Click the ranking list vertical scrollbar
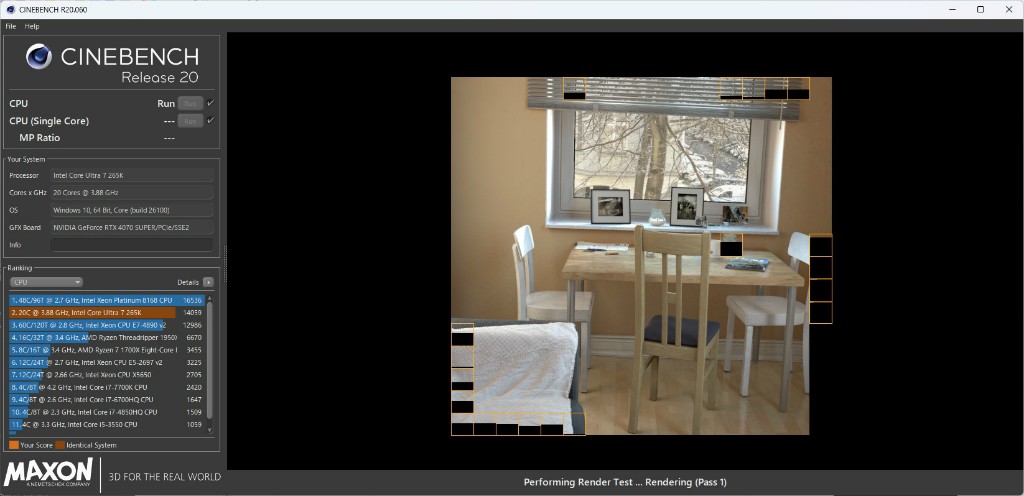1024x496 pixels. tap(210, 360)
